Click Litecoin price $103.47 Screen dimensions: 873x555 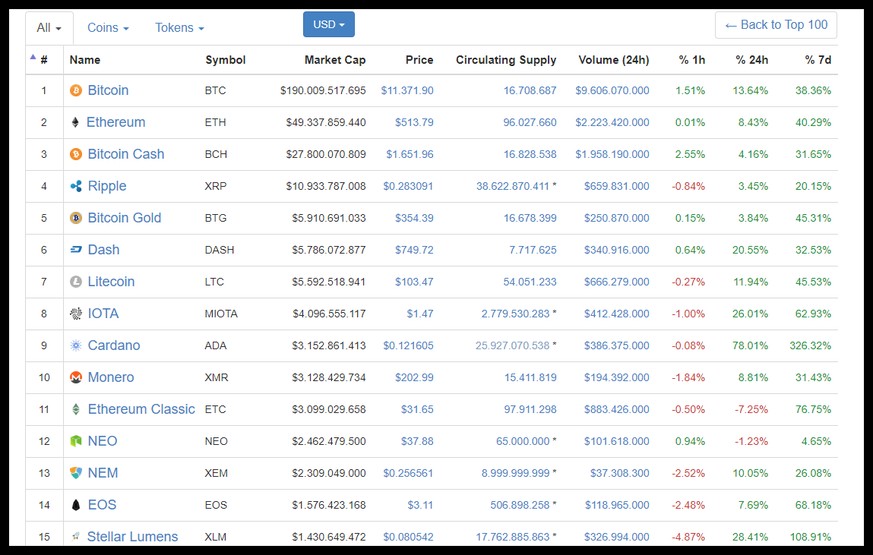coord(414,282)
